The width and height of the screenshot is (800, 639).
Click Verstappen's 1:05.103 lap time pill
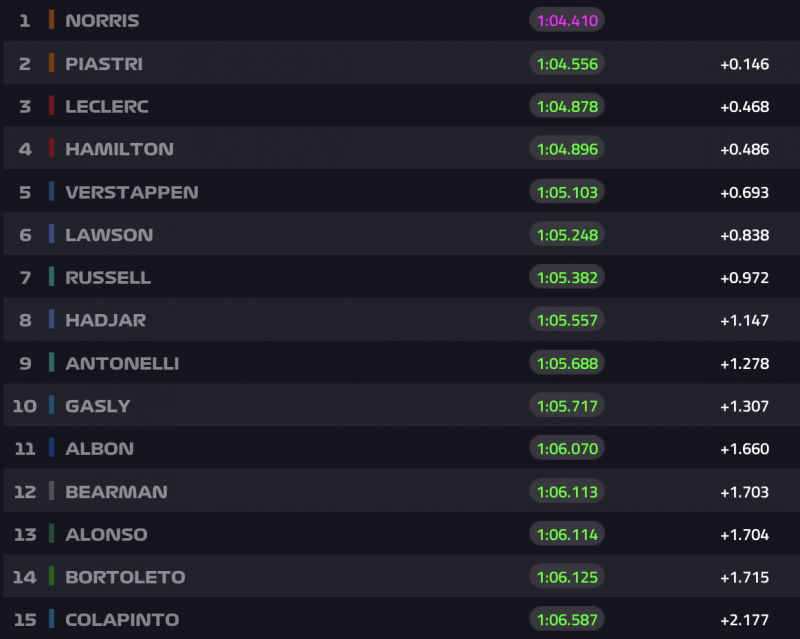click(x=567, y=192)
